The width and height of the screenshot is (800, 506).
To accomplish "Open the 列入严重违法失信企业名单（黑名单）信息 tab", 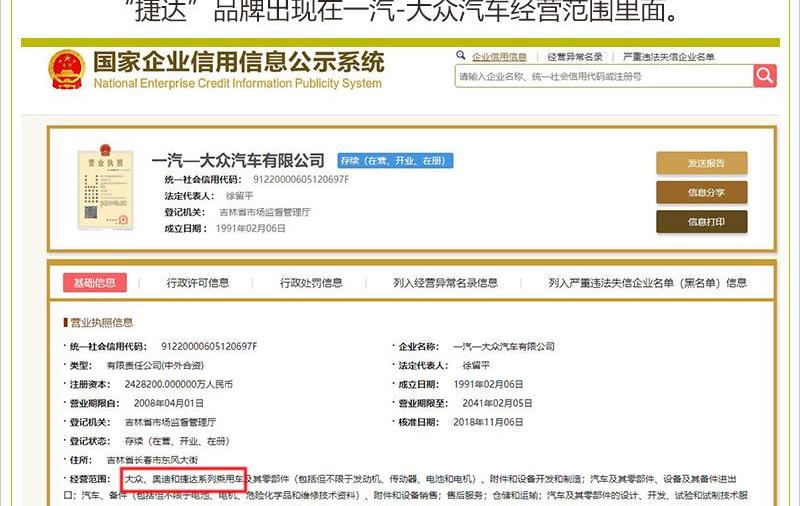I will pyautogui.click(x=647, y=283).
